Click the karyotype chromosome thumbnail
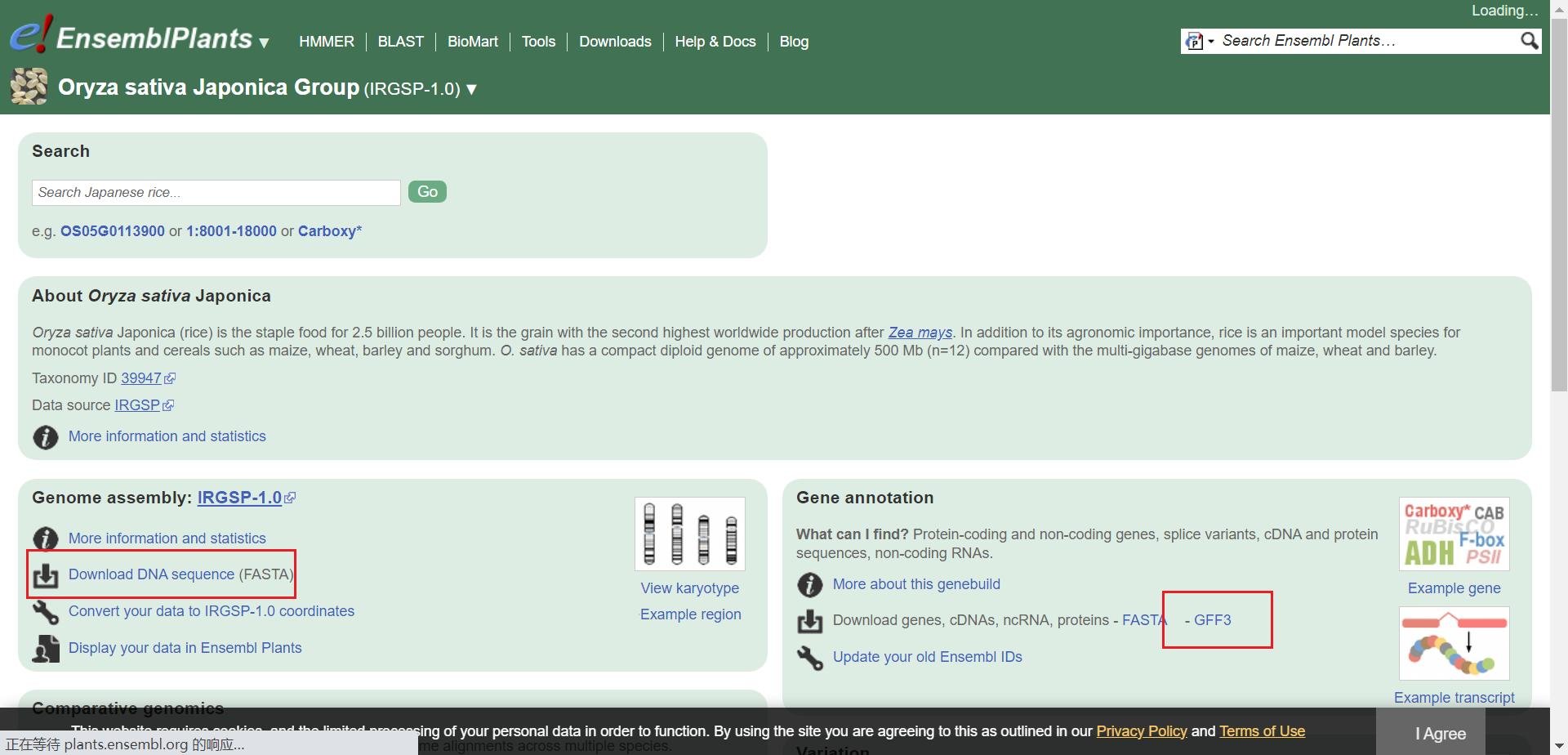 point(690,534)
